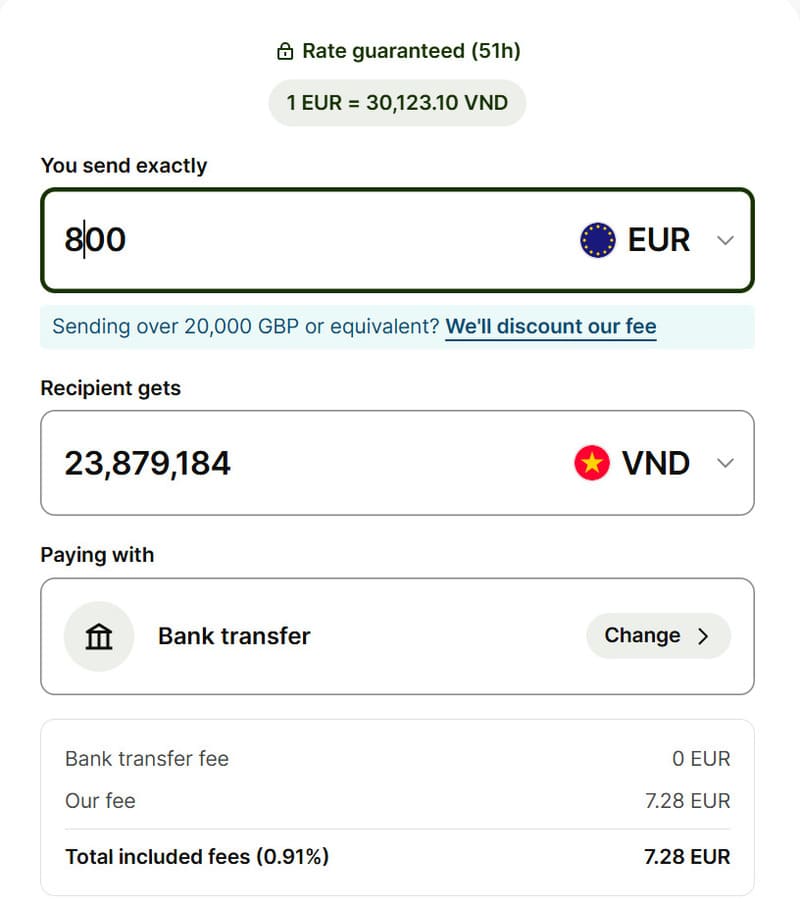Click into the You send exactly amount field

(x=300, y=240)
